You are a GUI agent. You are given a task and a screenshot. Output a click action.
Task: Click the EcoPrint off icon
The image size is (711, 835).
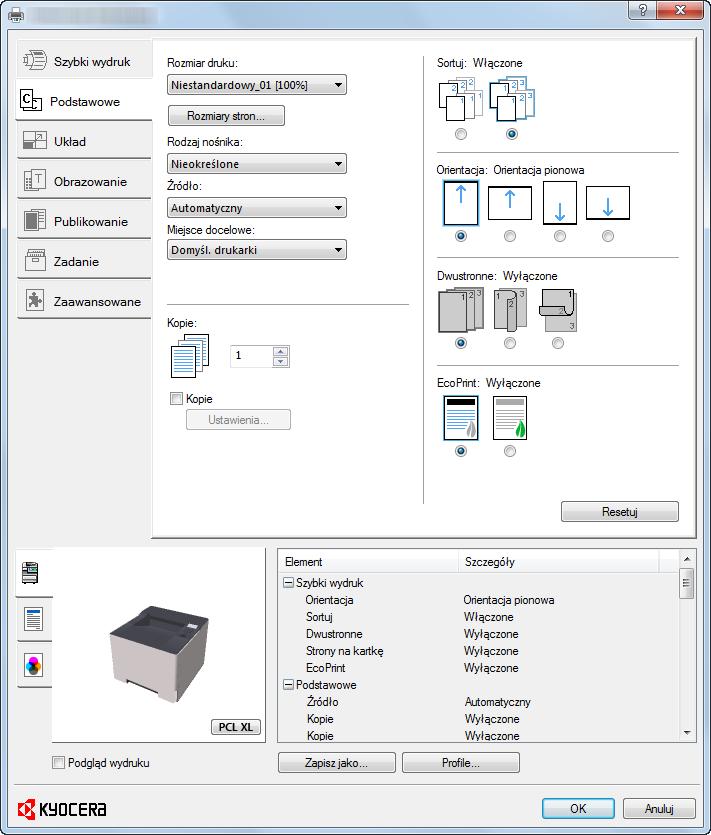tap(461, 418)
